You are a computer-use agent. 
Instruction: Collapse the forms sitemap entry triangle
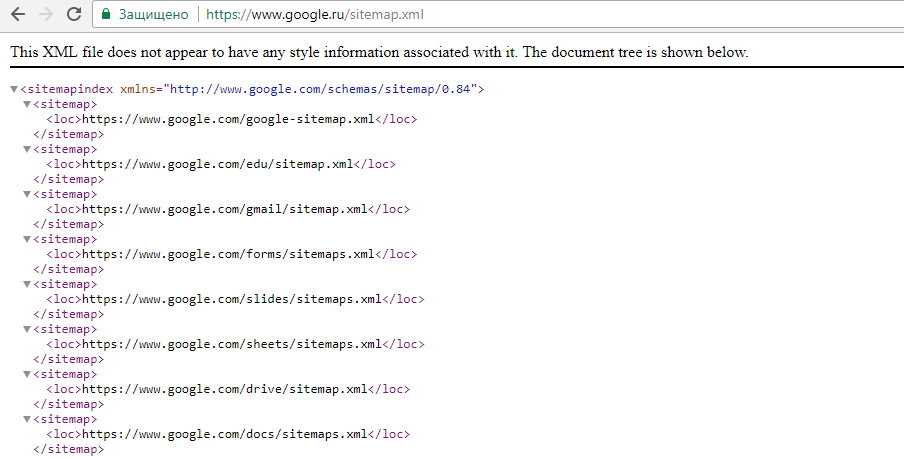point(27,239)
